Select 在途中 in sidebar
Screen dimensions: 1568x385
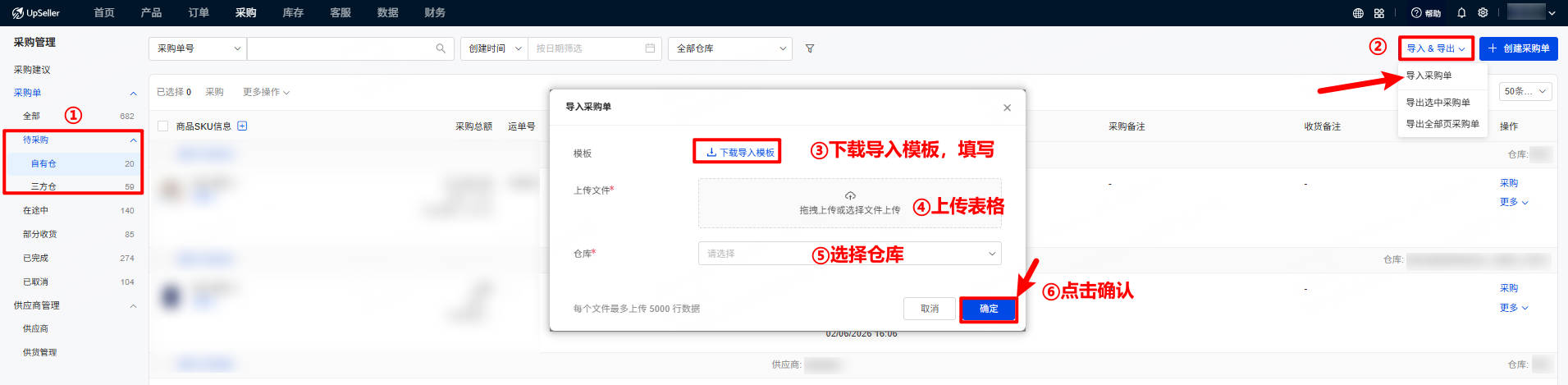35,210
